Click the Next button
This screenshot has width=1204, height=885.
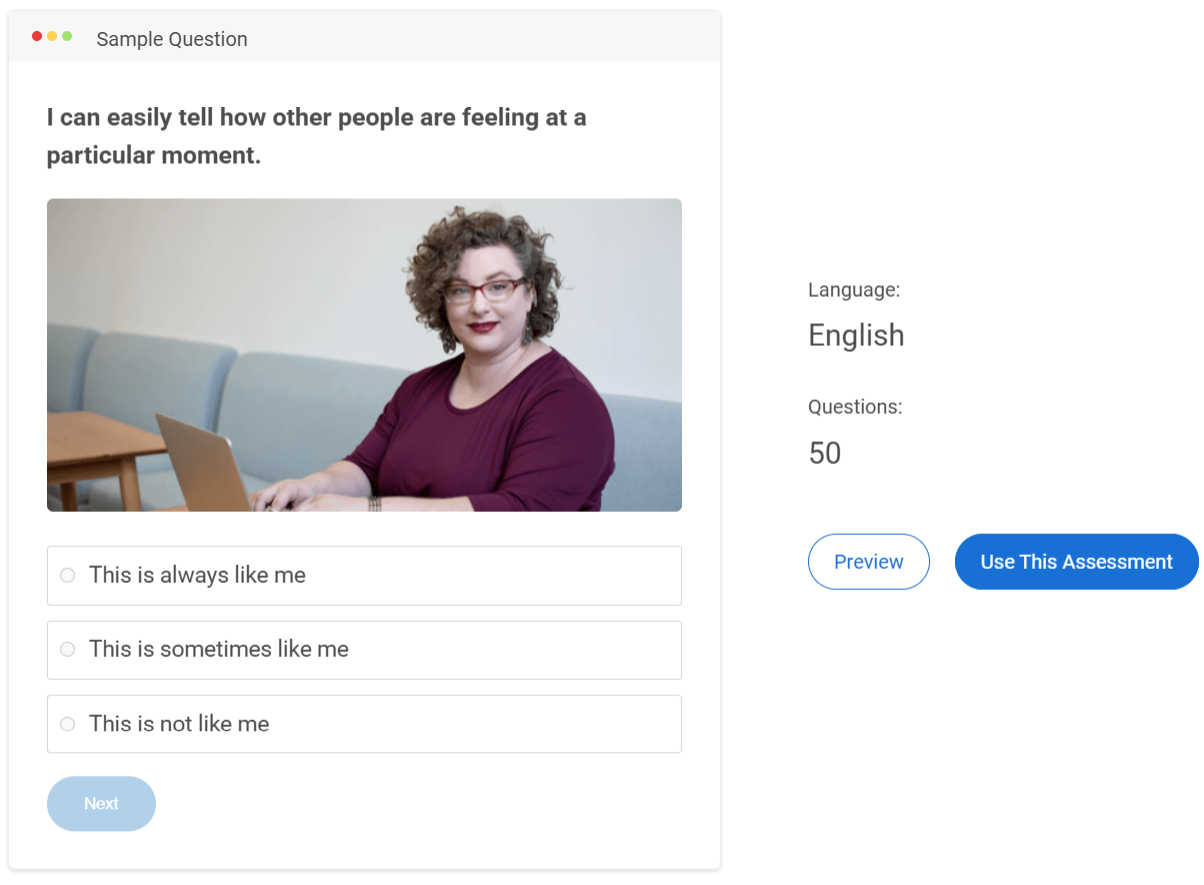(101, 803)
